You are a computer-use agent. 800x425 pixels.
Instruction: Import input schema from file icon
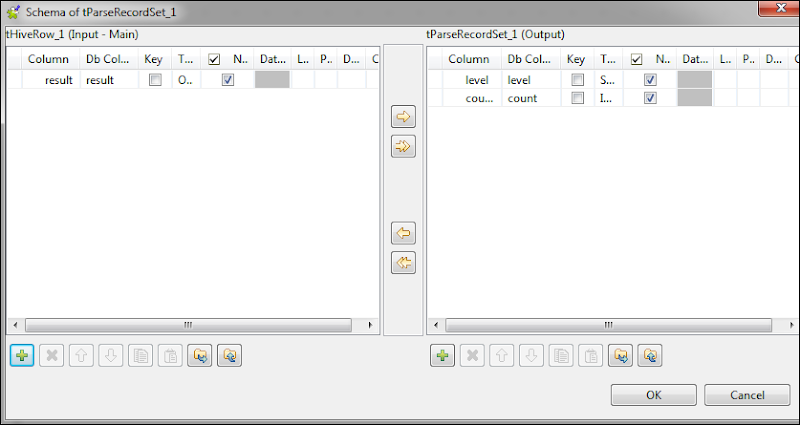(199, 355)
